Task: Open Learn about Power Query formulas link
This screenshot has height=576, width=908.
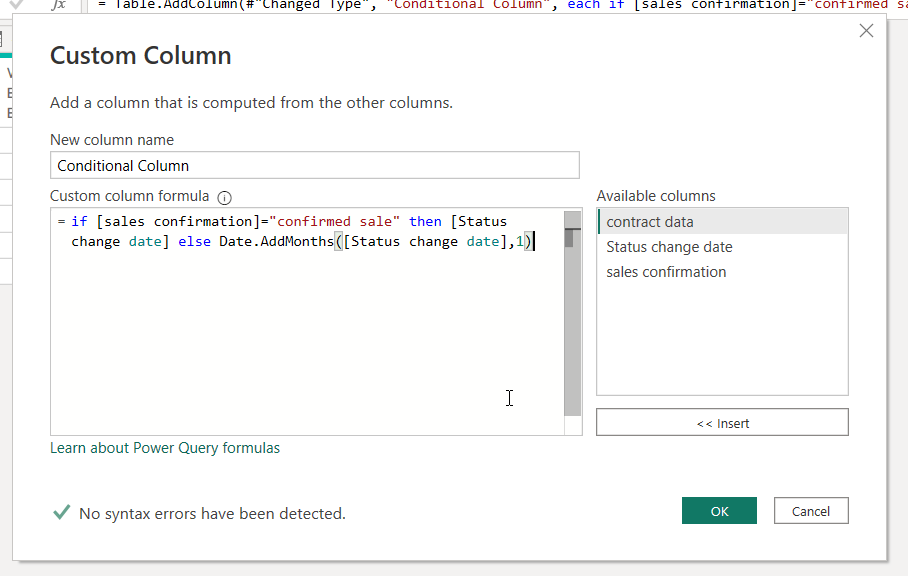Action: [x=164, y=447]
